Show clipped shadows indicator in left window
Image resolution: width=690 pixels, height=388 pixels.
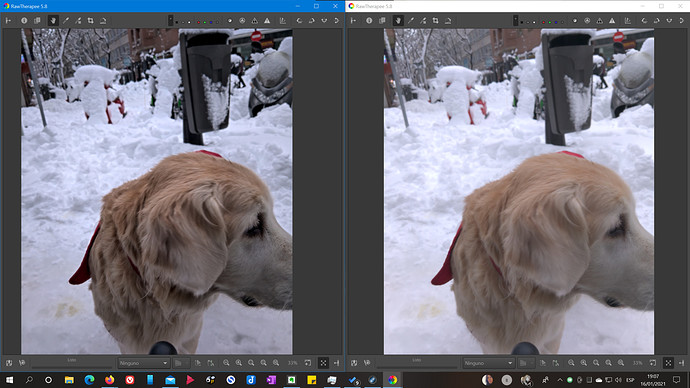tap(255, 21)
